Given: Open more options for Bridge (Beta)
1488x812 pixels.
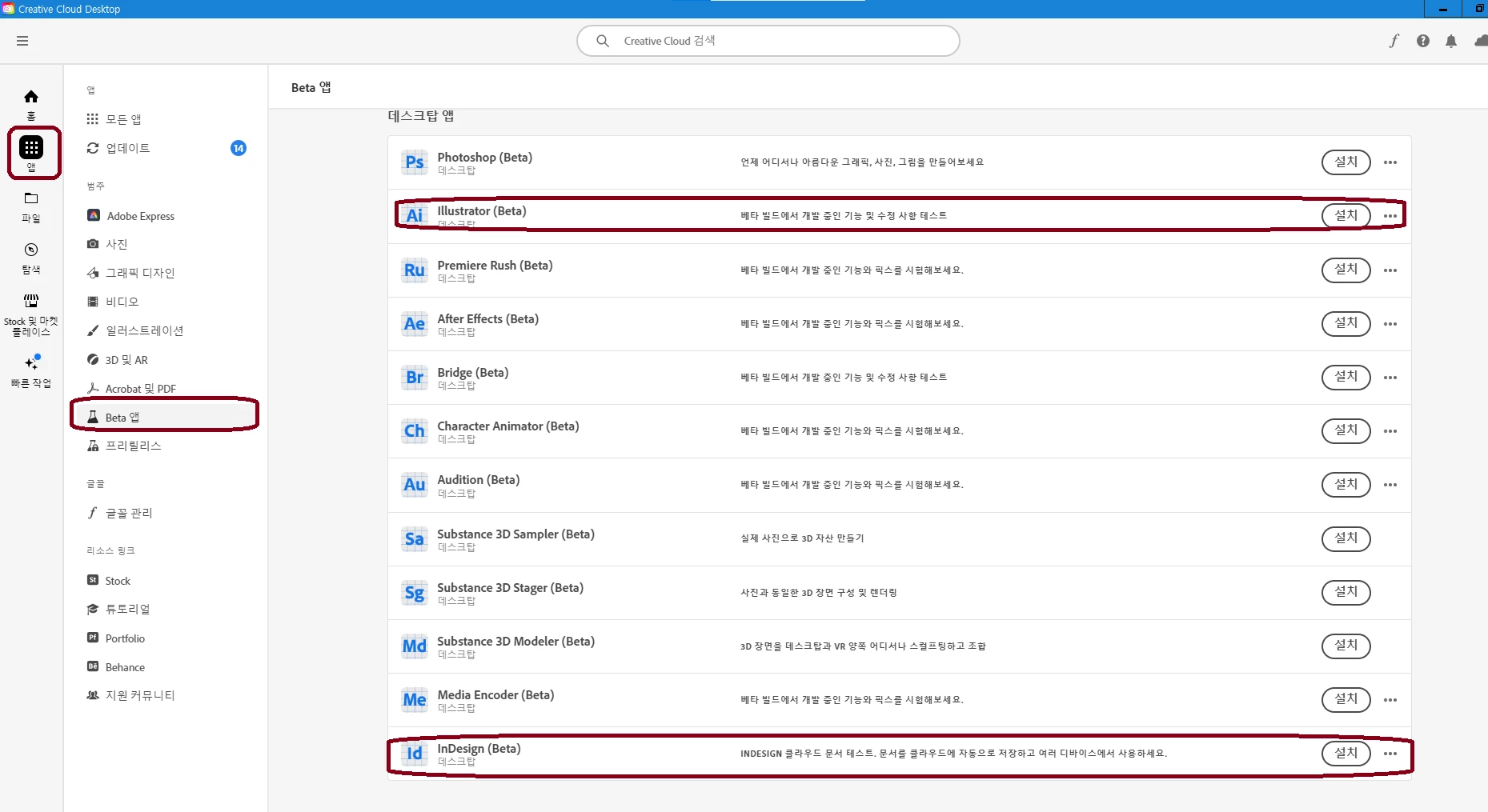Looking at the screenshot, I should coord(1390,378).
